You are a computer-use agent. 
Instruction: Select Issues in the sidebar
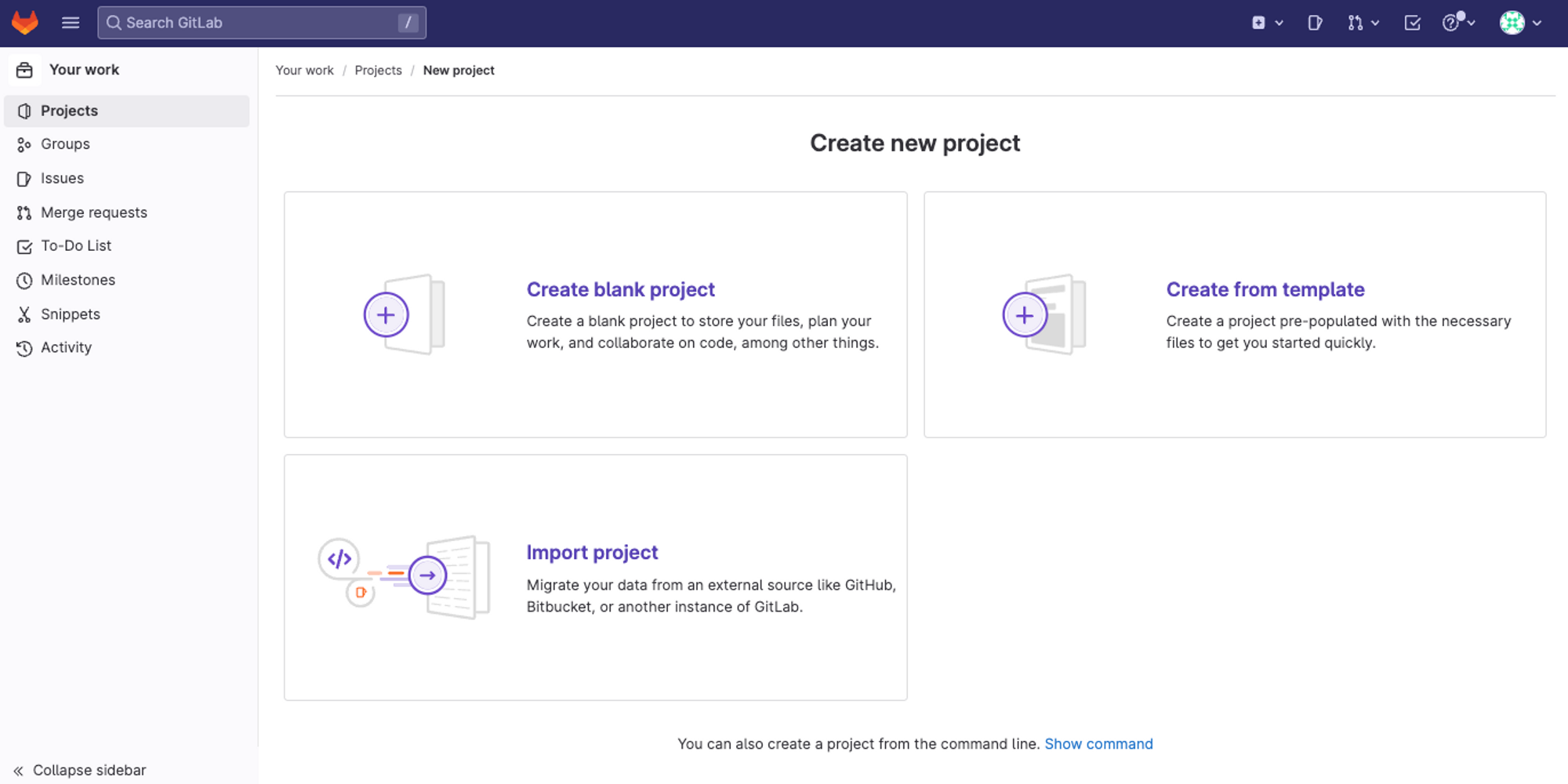point(127,179)
